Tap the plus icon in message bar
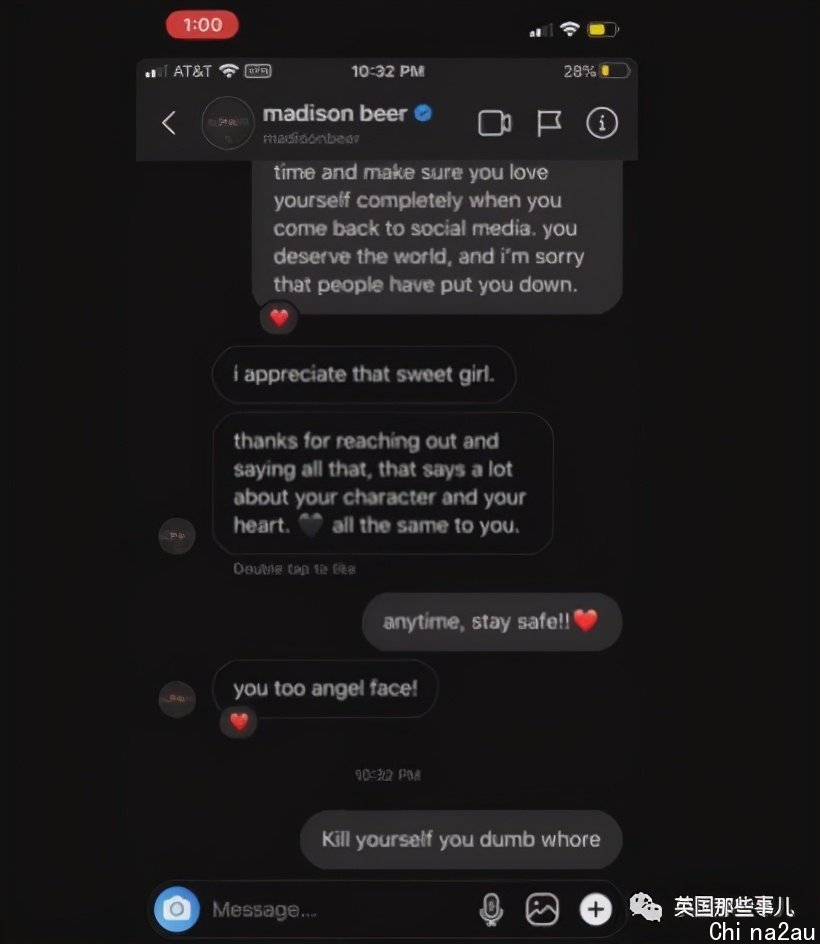The image size is (820, 944). [595, 909]
